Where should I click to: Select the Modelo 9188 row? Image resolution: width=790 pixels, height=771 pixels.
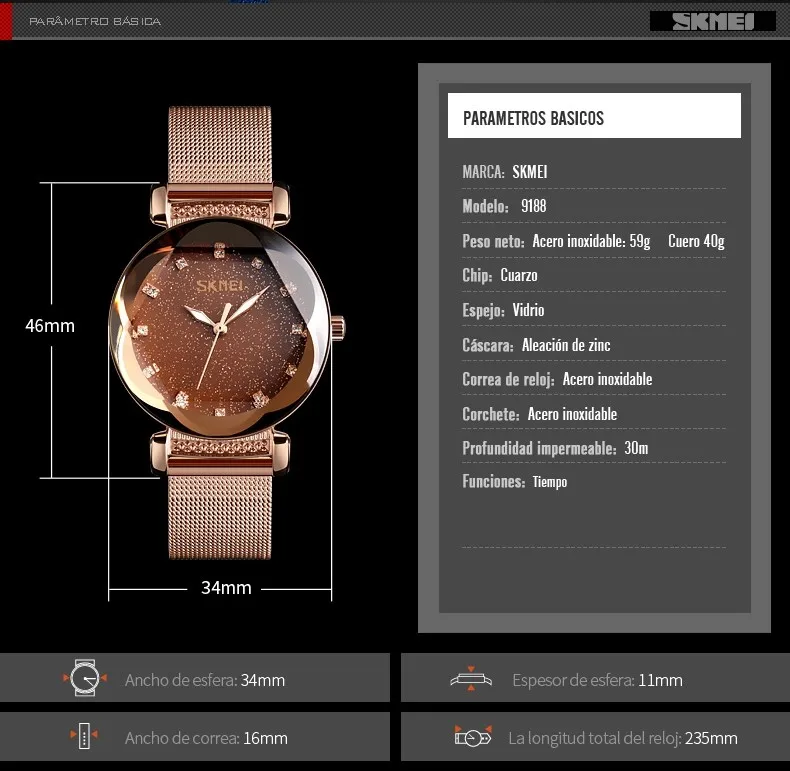click(594, 206)
